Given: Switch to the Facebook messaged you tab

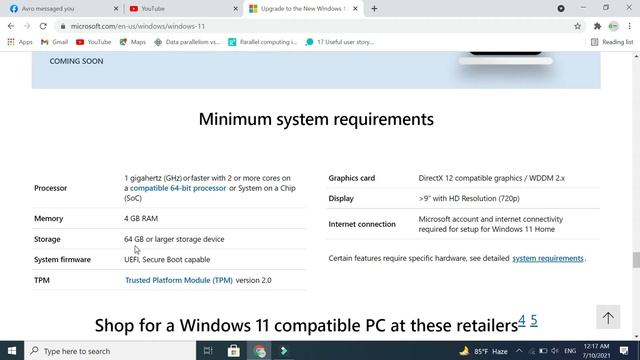Looking at the screenshot, I should pyautogui.click(x=61, y=9).
